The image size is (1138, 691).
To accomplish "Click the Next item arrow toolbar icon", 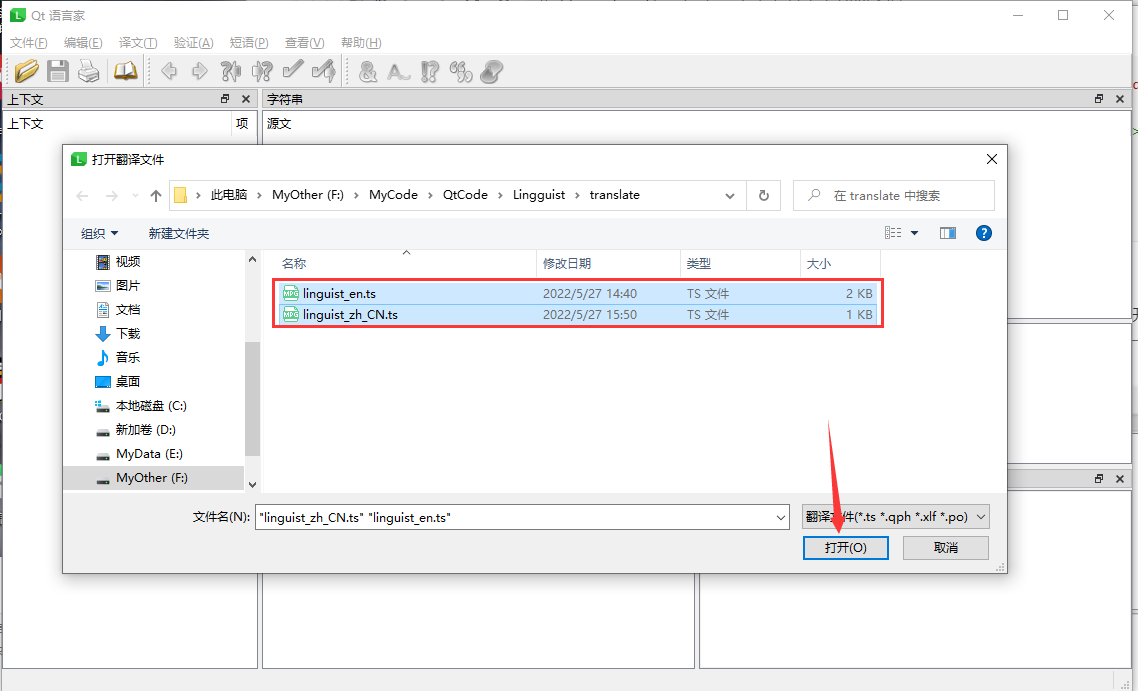I will (200, 70).
